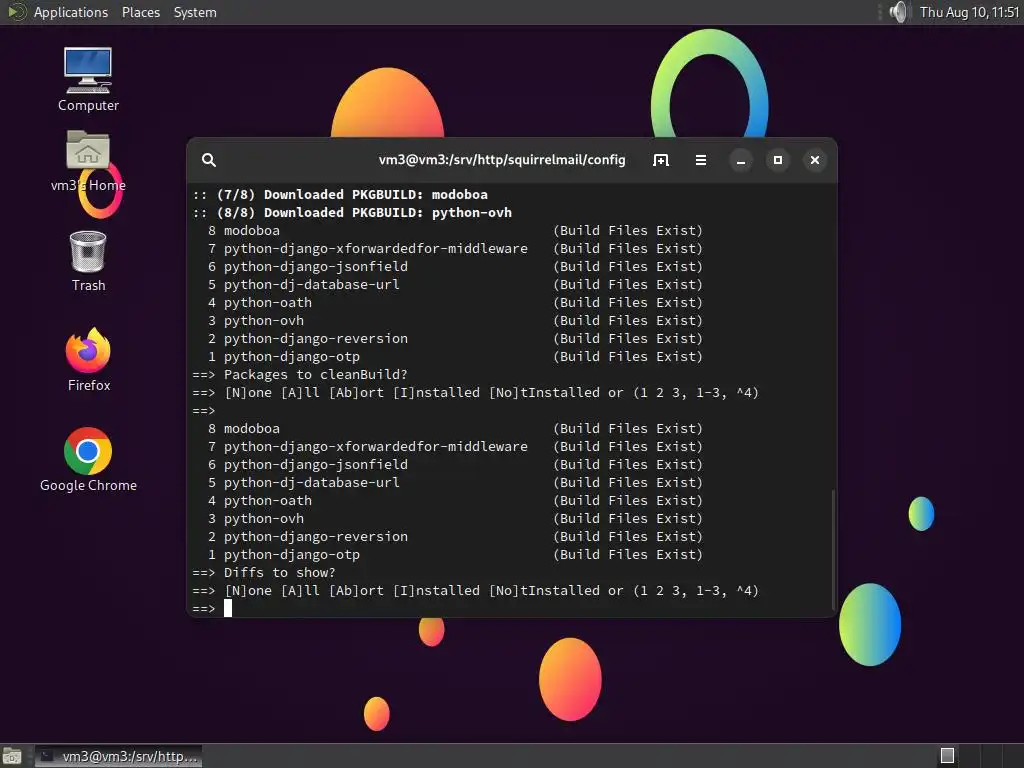Maximize the terminal window

778,160
